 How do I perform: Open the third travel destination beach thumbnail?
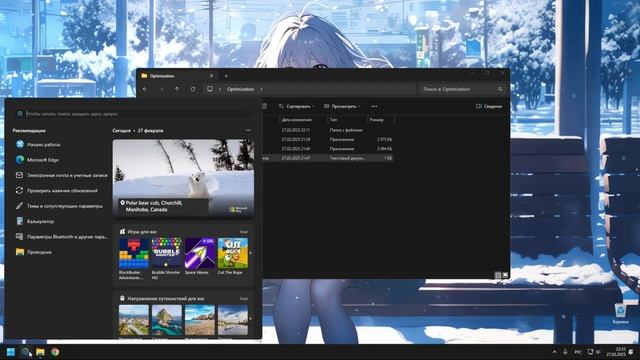click(x=200, y=320)
